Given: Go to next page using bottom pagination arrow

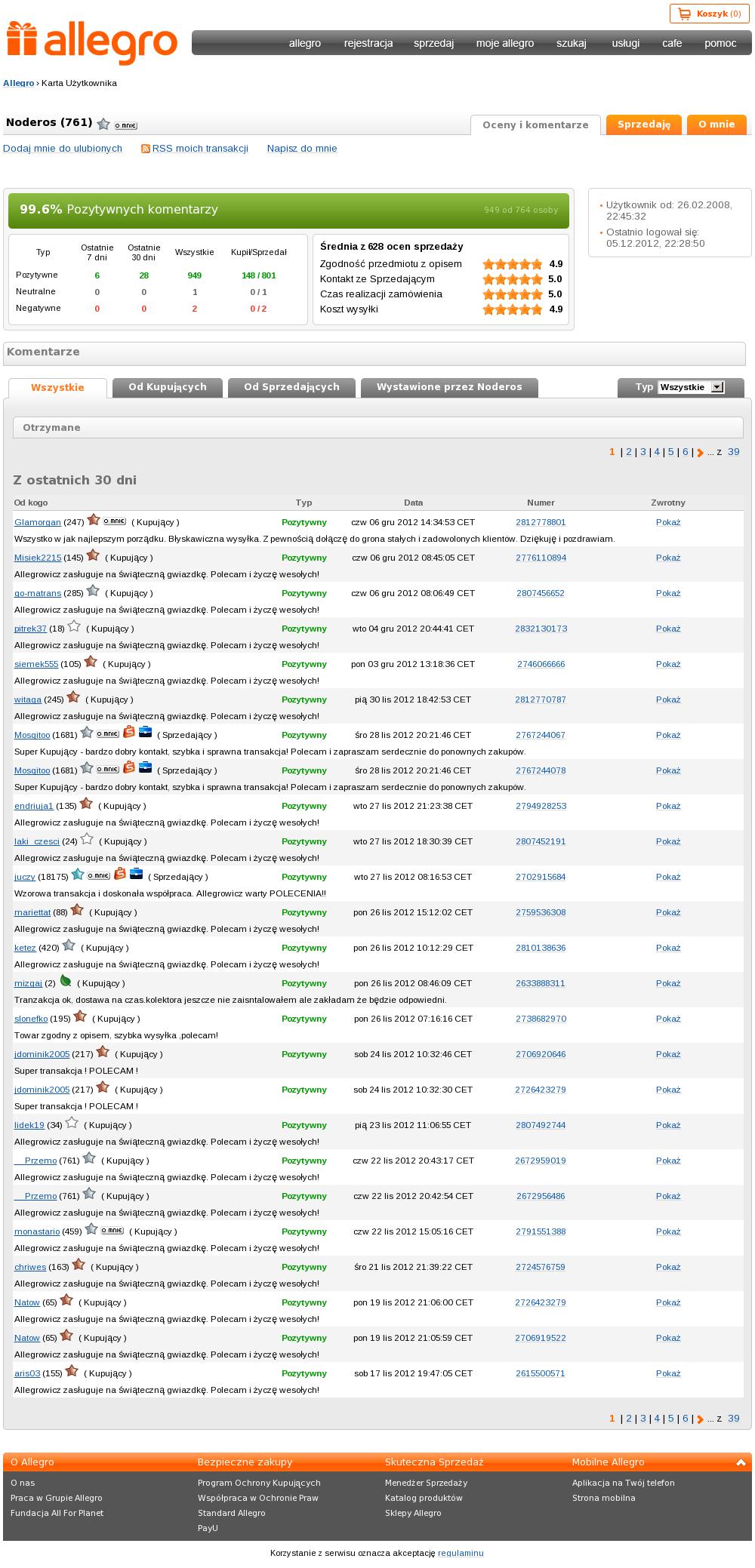Looking at the screenshot, I should [x=700, y=1419].
